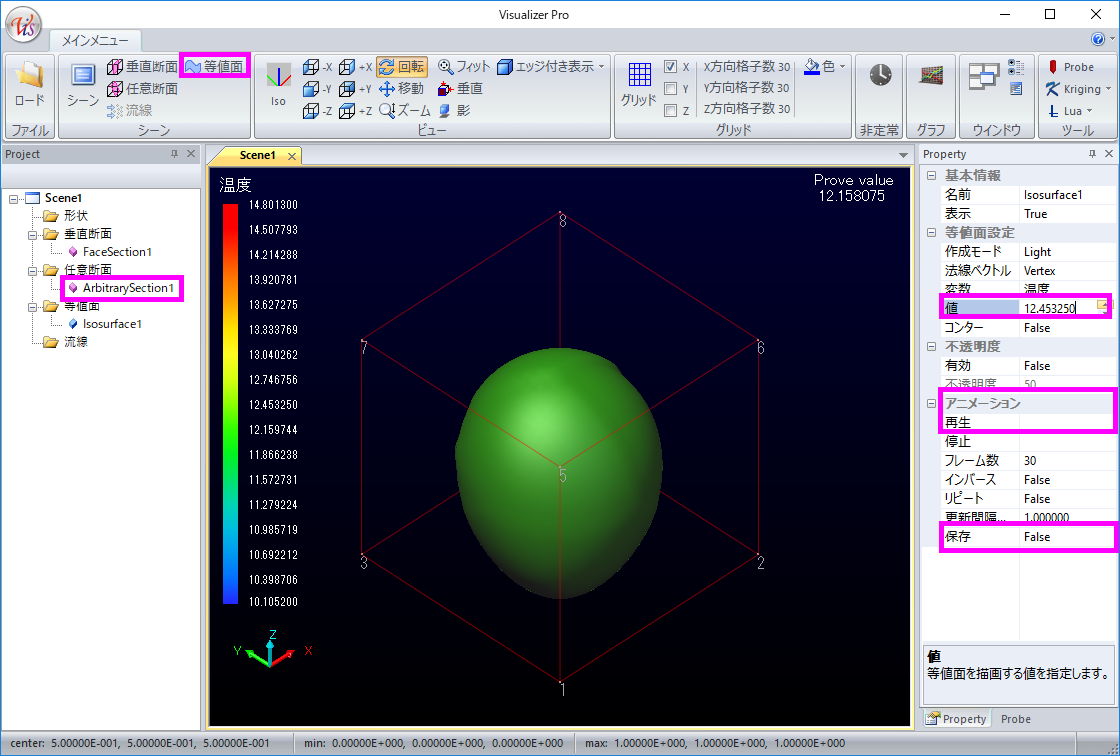Open the 非定常 clock icon
Image resolution: width=1120 pixels, height=756 pixels.
[x=880, y=76]
